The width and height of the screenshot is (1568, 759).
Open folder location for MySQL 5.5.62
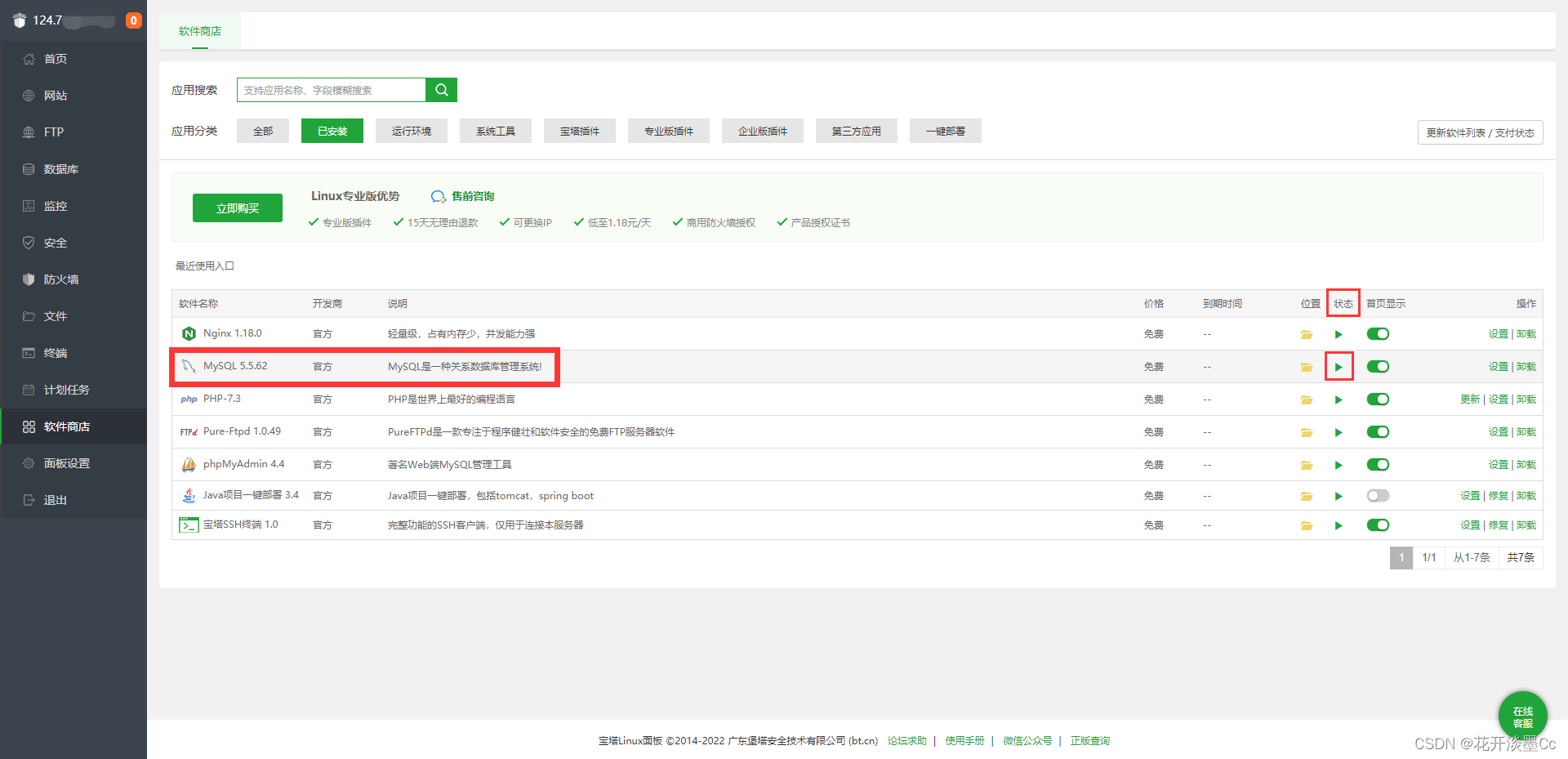point(1307,367)
